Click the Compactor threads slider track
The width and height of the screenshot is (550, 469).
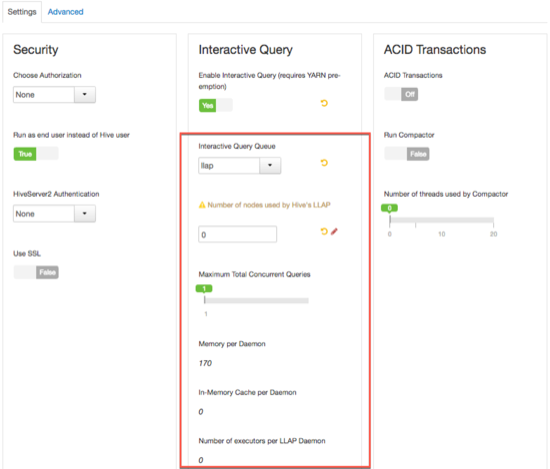point(442,220)
